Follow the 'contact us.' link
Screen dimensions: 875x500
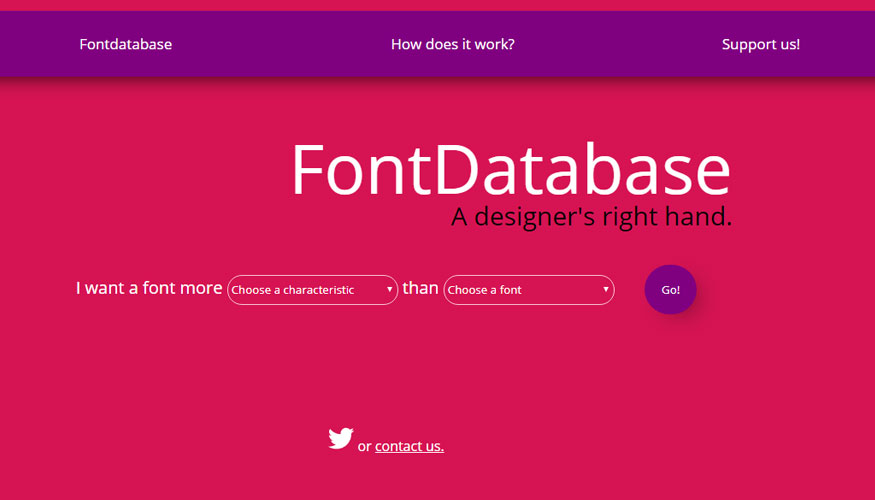[x=410, y=446]
